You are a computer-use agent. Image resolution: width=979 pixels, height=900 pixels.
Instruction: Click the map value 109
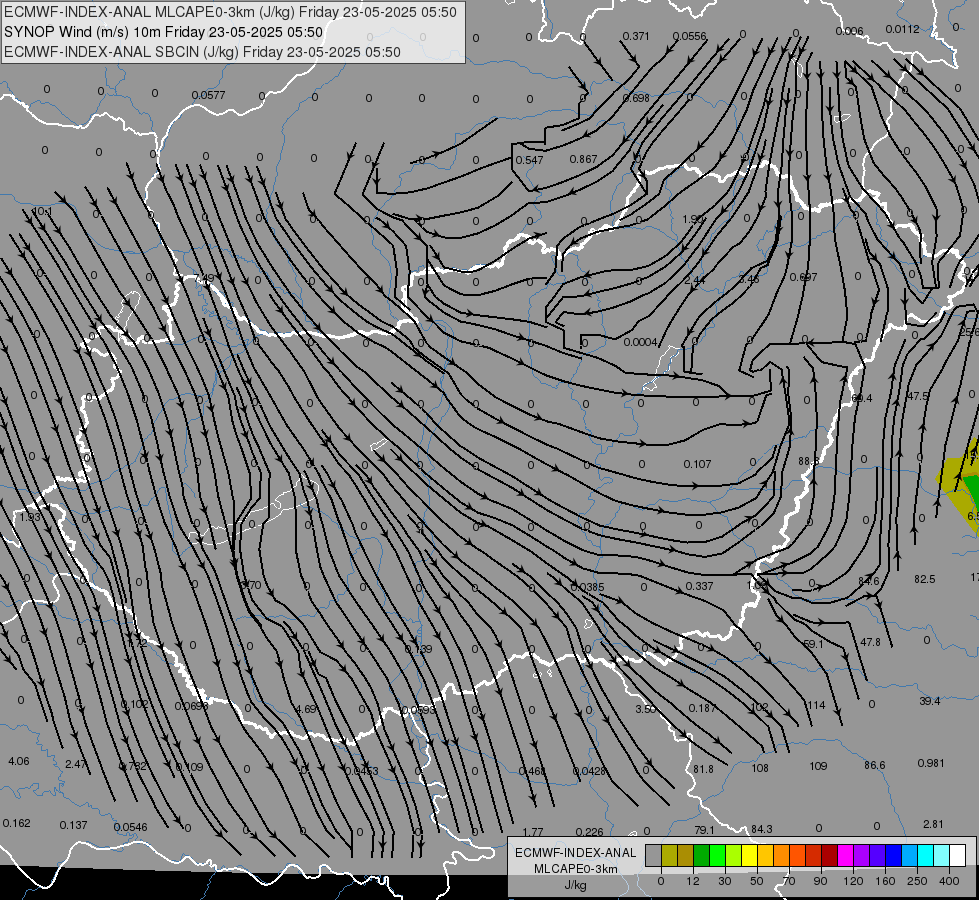818,766
